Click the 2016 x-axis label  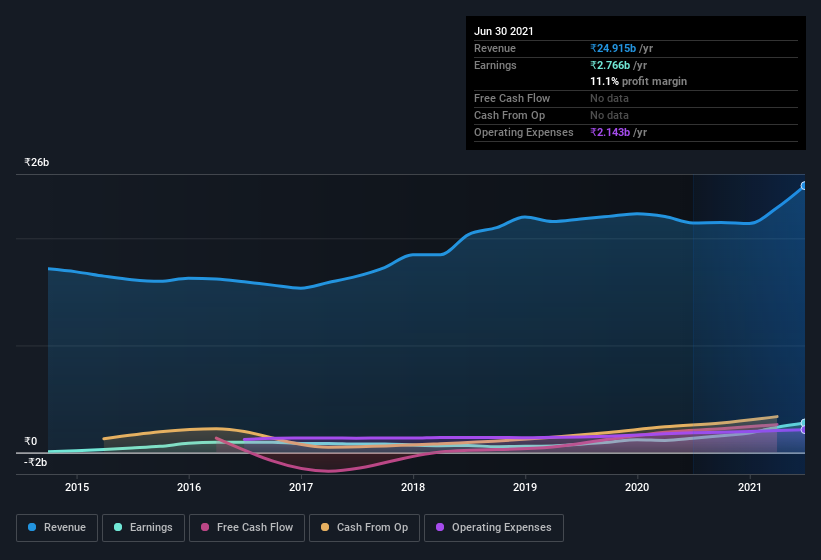pyautogui.click(x=189, y=487)
